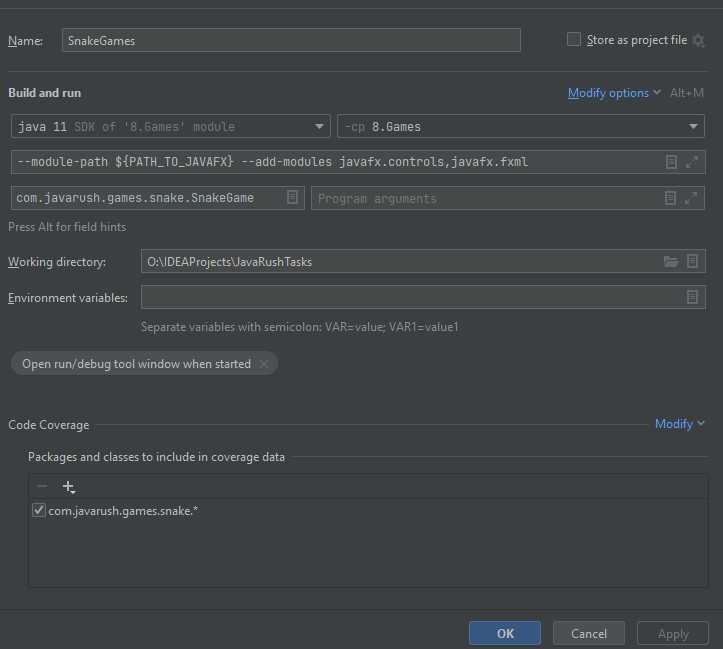Click the folder icon to browse working directory
The width and height of the screenshot is (723, 649).
pos(671,262)
